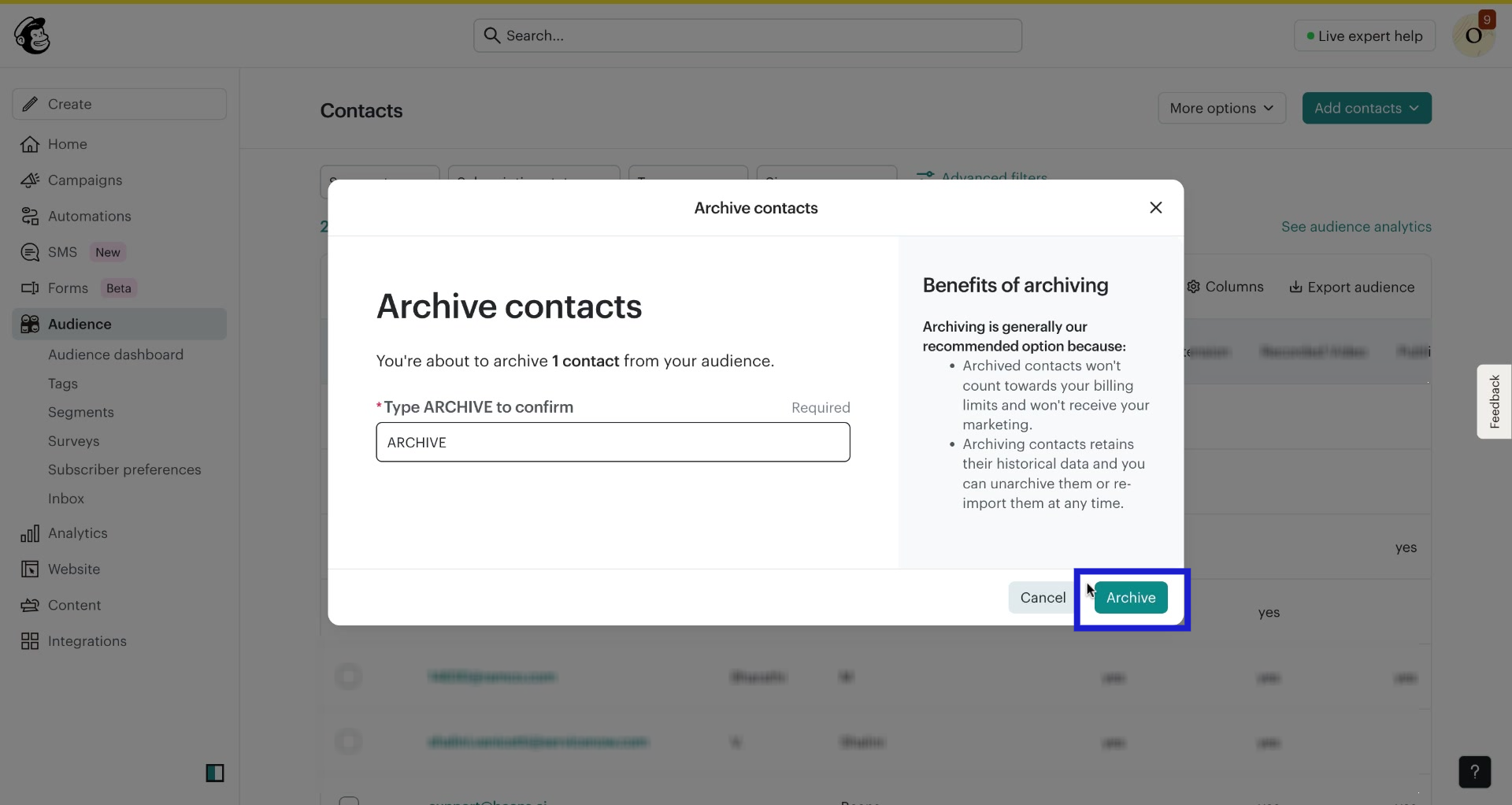Click the search magnifier icon
The height and width of the screenshot is (805, 1512).
[491, 35]
